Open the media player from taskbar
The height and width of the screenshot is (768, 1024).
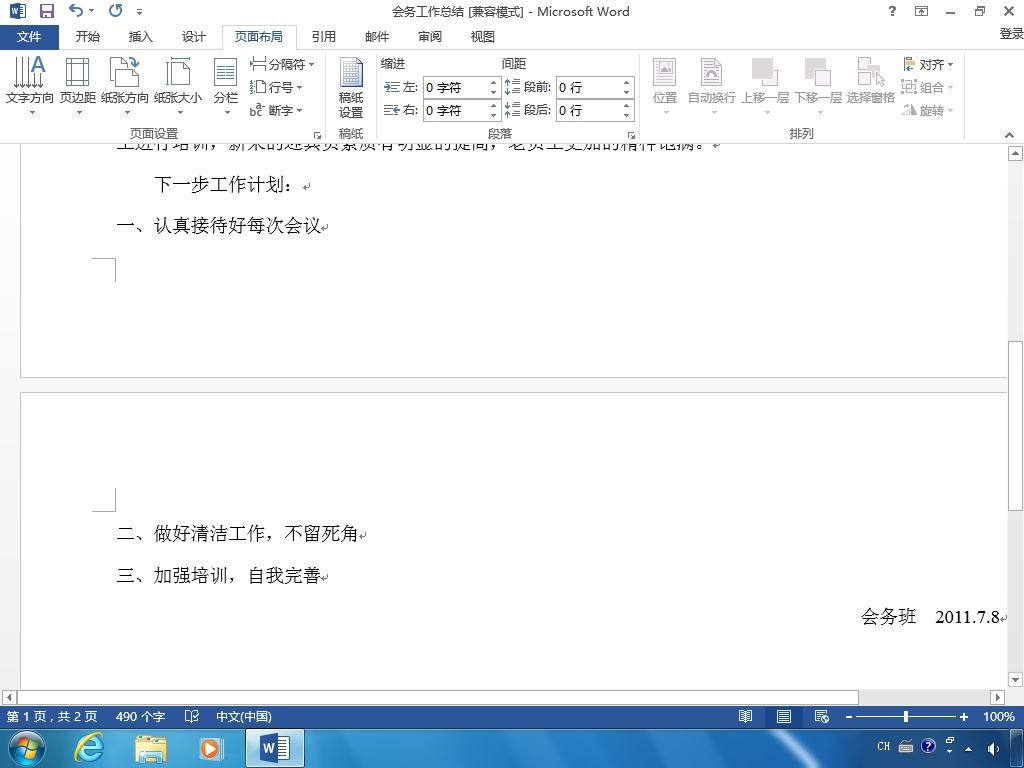(x=210, y=748)
